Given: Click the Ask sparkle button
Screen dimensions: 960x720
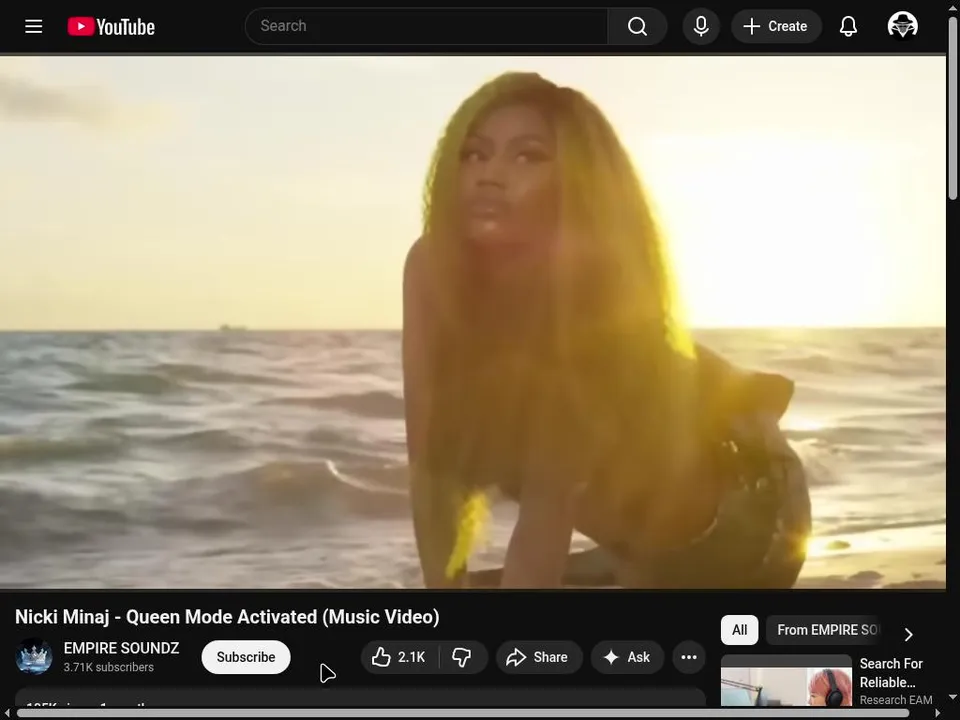Looking at the screenshot, I should click(x=627, y=657).
